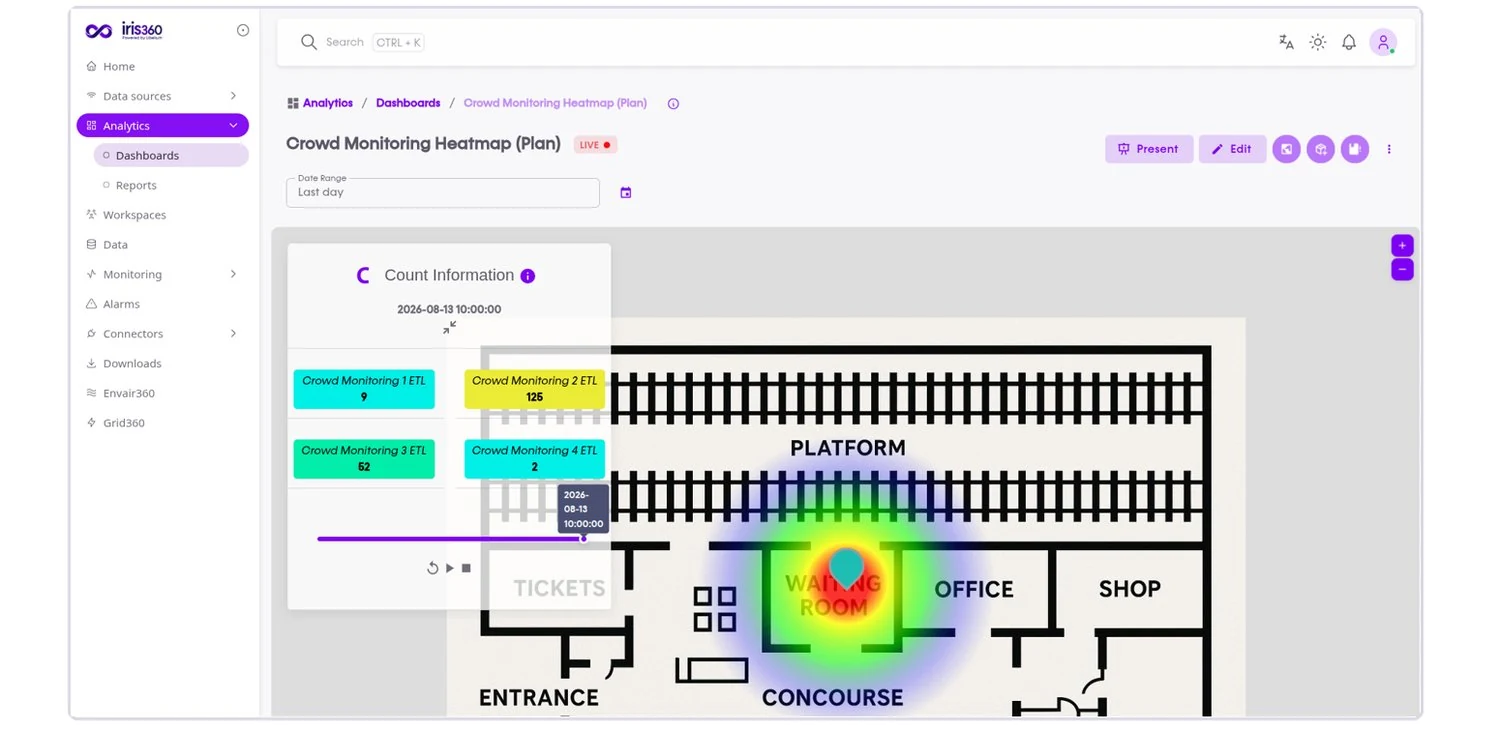The height and width of the screenshot is (730, 1500).
Task: Click the first round purple export icon
Action: click(1286, 149)
